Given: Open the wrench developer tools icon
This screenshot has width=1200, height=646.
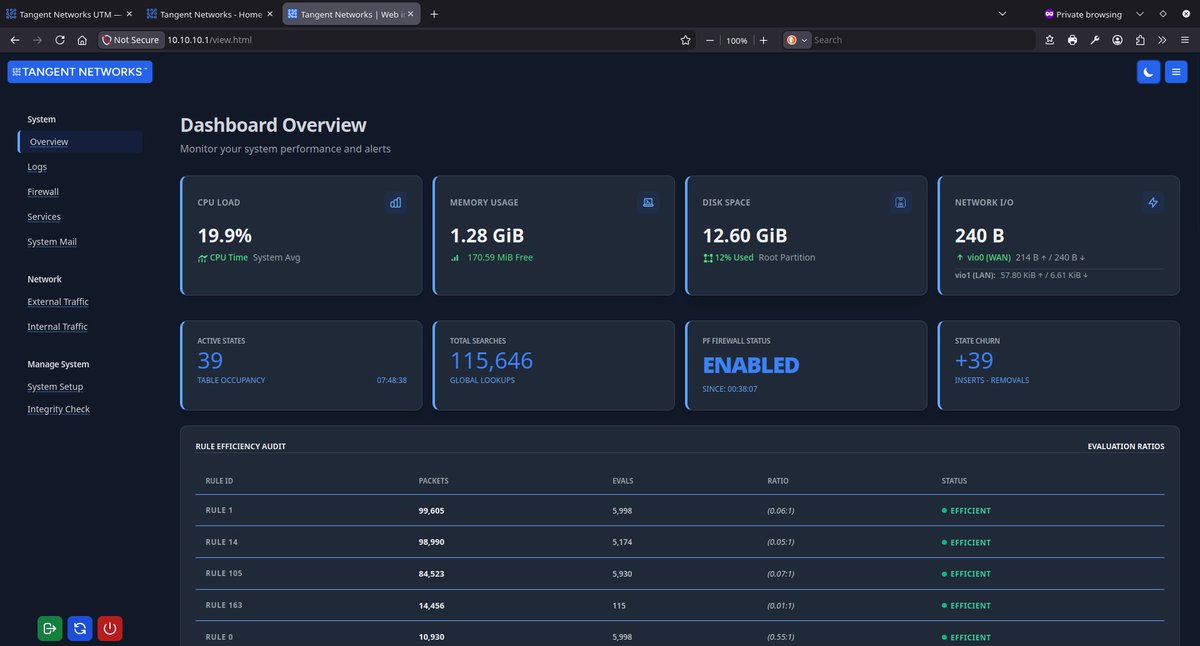Looking at the screenshot, I should (1095, 40).
